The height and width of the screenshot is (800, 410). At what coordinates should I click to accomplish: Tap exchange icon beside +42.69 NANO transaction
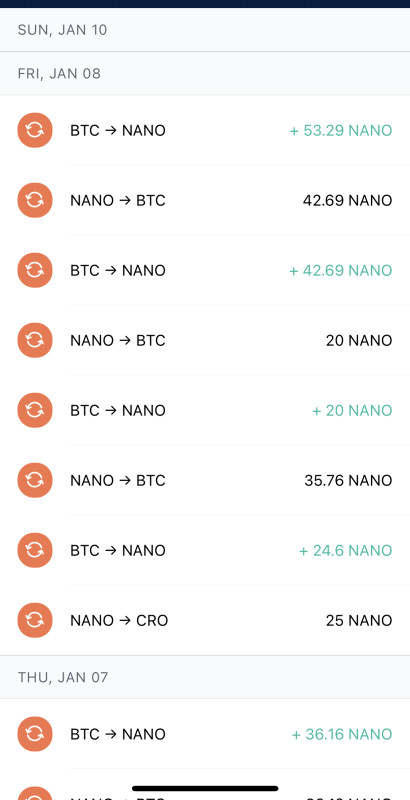tap(35, 270)
